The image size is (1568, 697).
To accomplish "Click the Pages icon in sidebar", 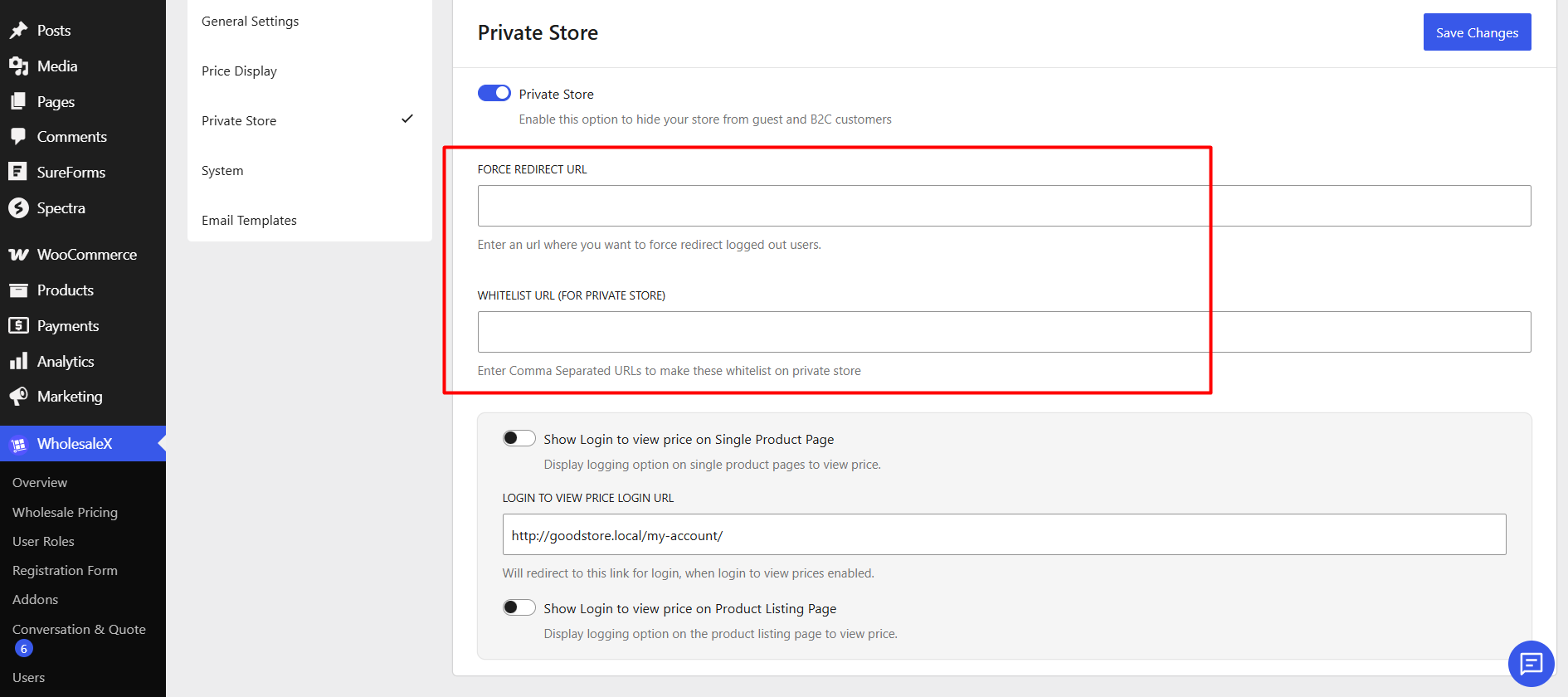I will [18, 102].
